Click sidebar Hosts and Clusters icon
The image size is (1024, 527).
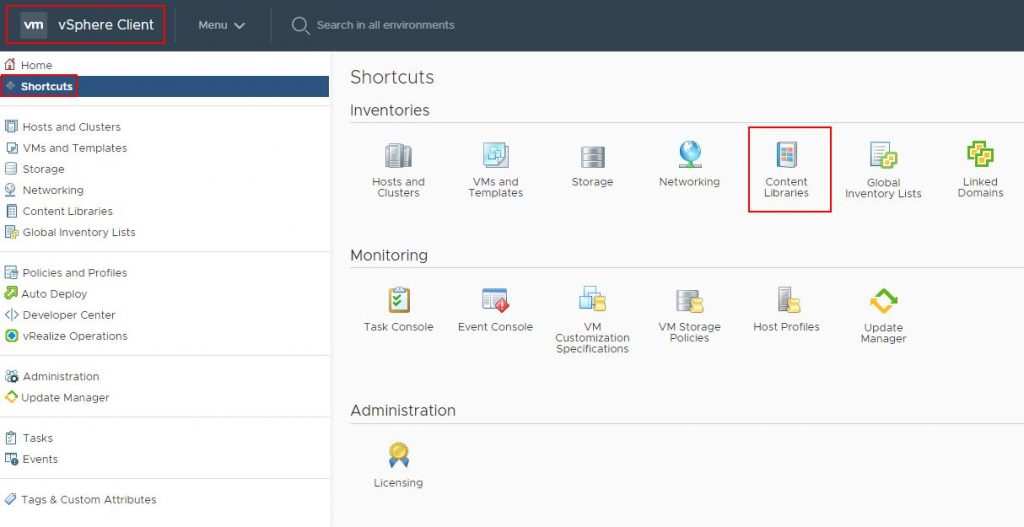click(10, 126)
